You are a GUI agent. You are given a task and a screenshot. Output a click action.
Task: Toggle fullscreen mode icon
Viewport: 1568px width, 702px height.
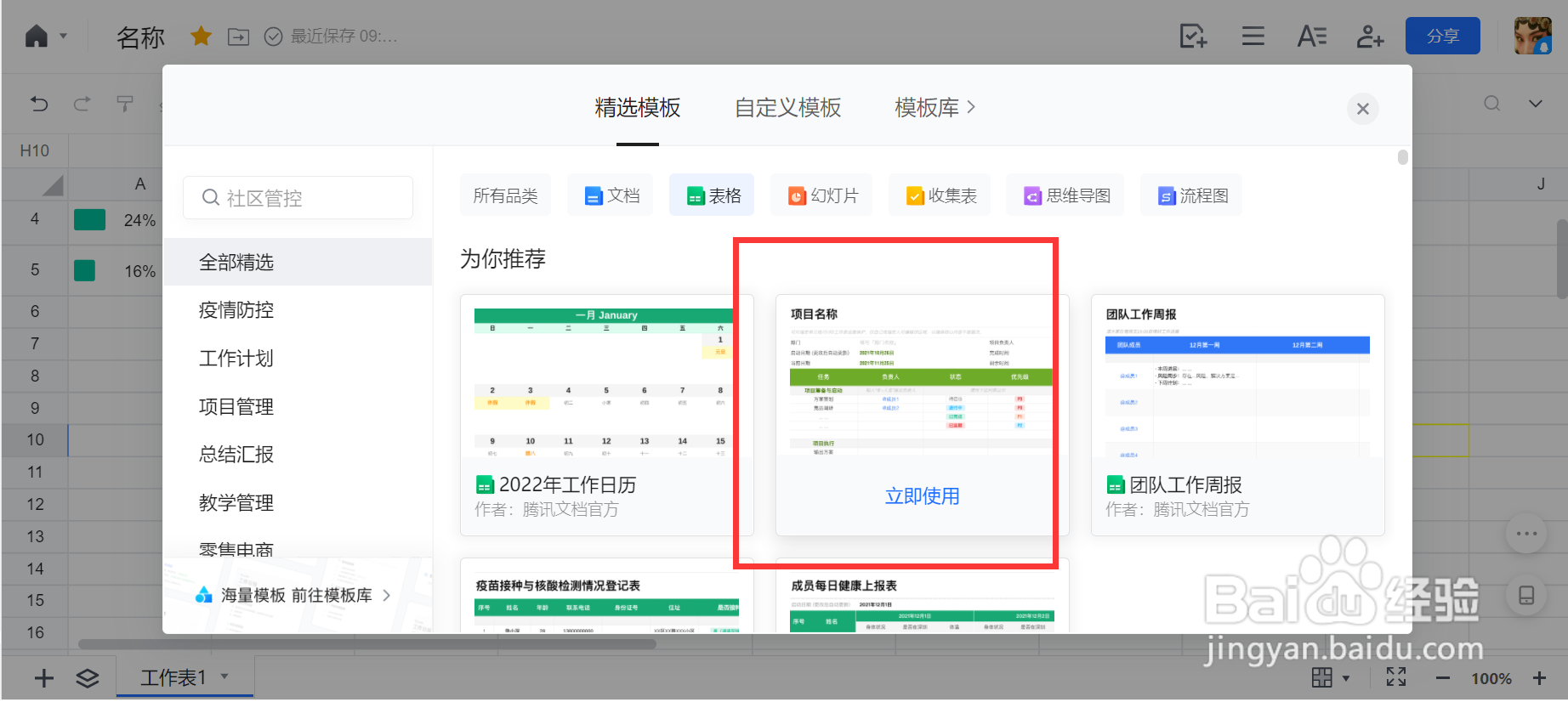click(1396, 677)
